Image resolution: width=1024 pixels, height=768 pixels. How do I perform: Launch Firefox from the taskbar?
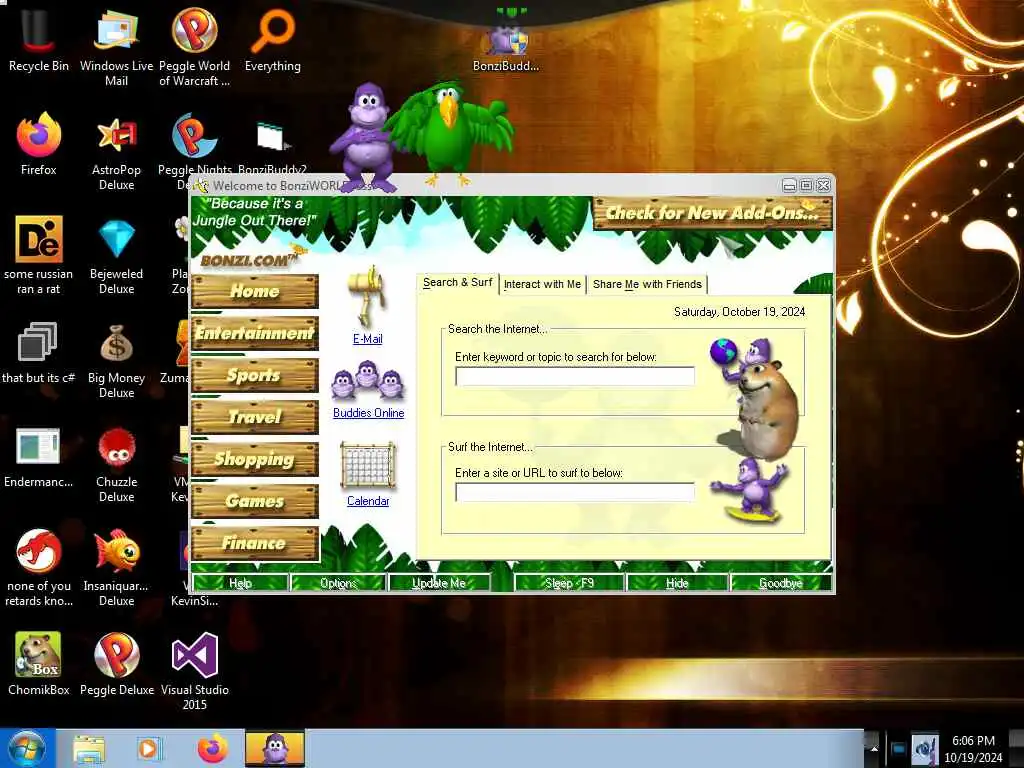[x=213, y=749]
